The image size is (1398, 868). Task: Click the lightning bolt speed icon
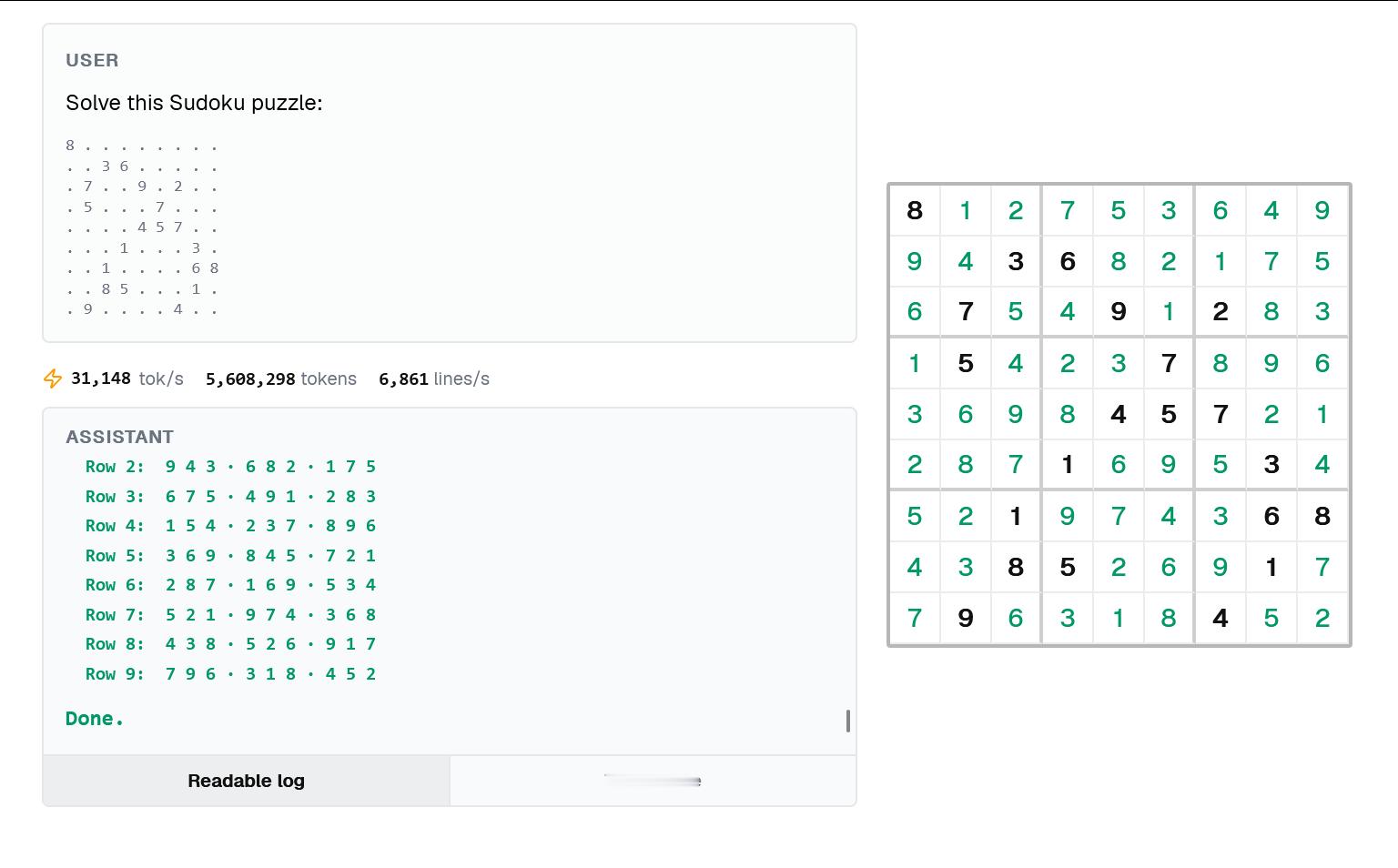tap(53, 378)
